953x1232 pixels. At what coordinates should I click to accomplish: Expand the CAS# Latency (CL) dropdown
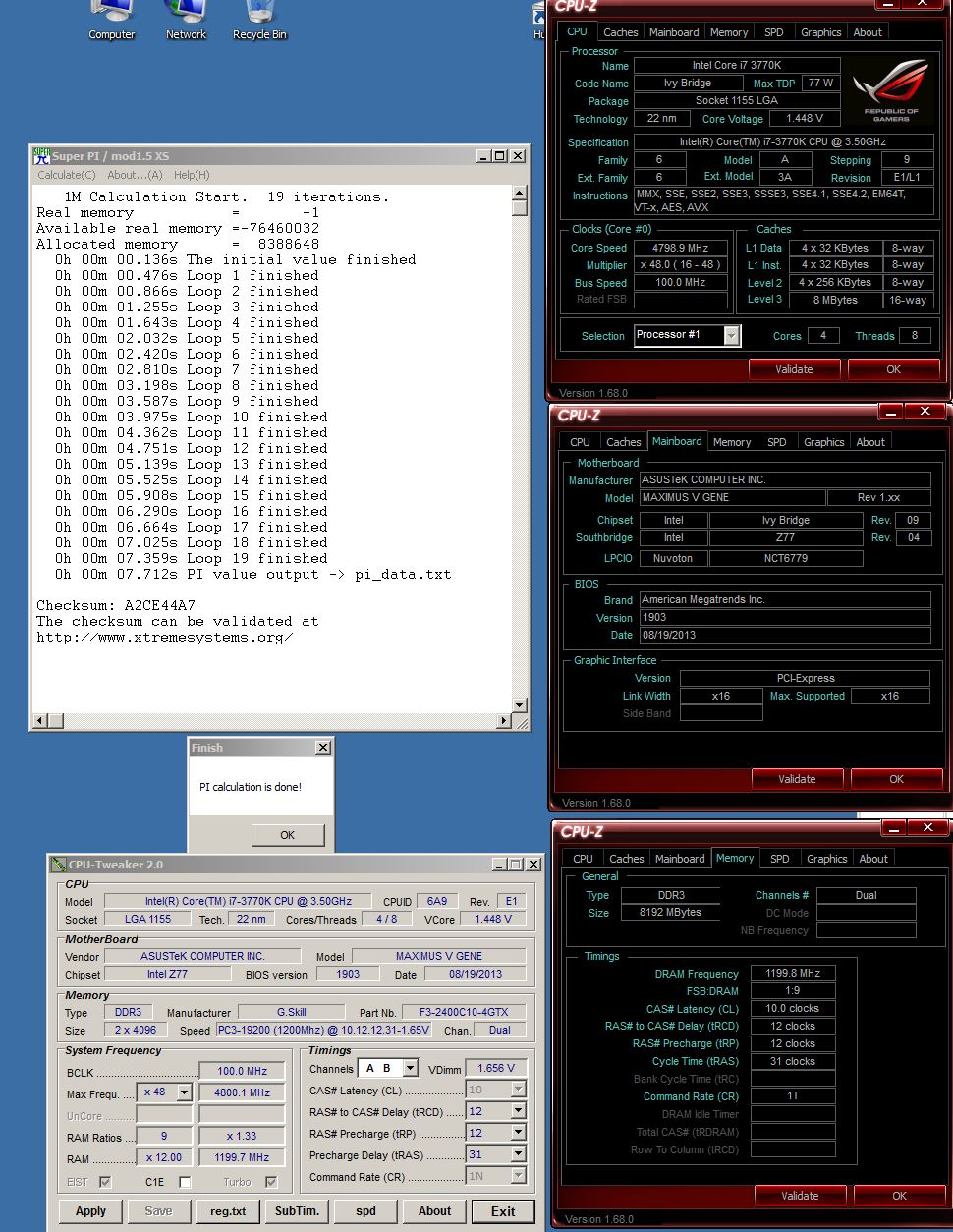(518, 1090)
